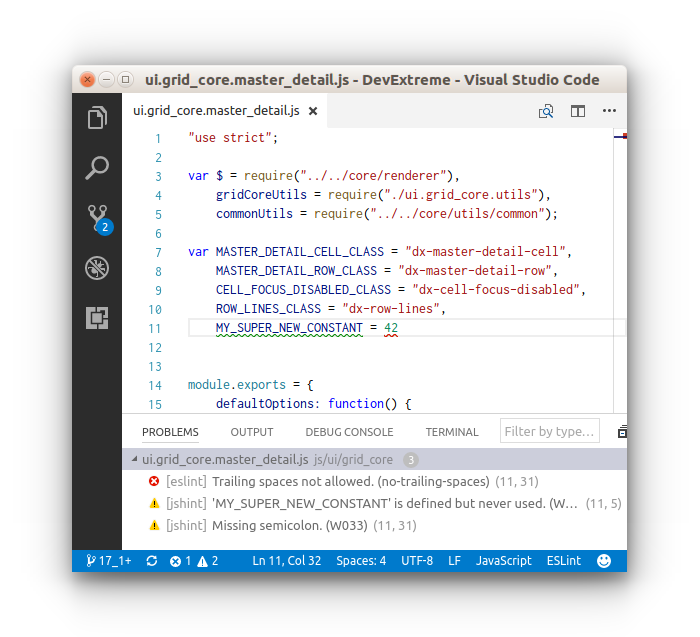Switch git branch 17_1+ in status bar
This screenshot has height=637, width=700.
click(x=109, y=561)
